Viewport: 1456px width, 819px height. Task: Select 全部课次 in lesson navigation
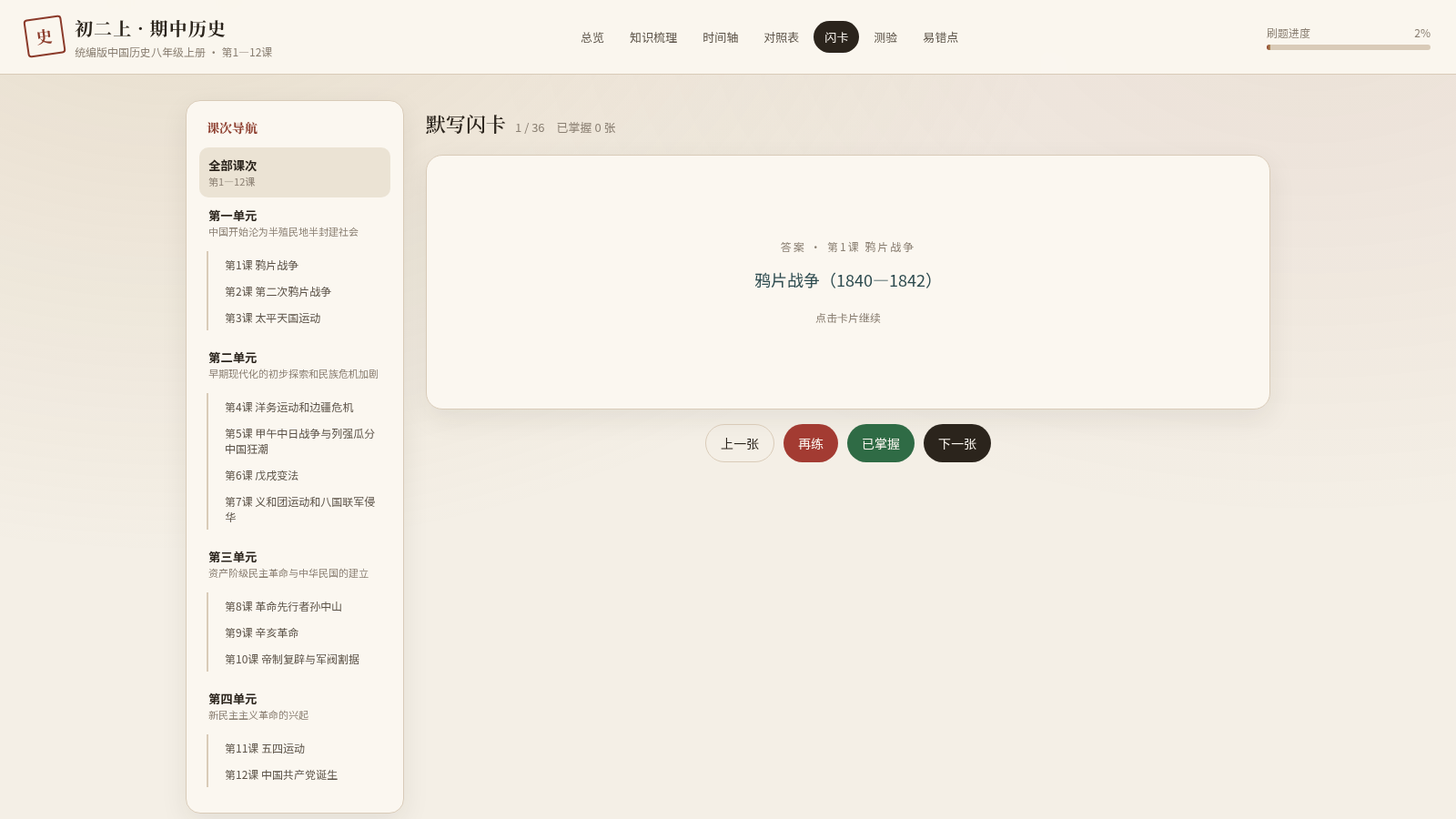(295, 173)
